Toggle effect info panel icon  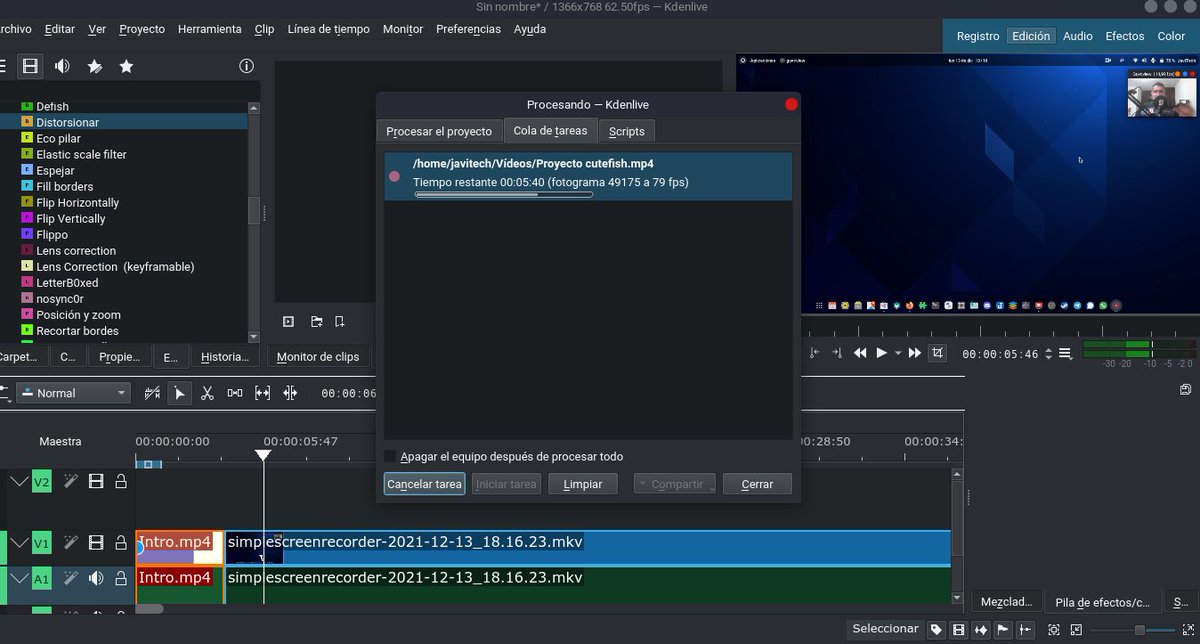point(246,66)
